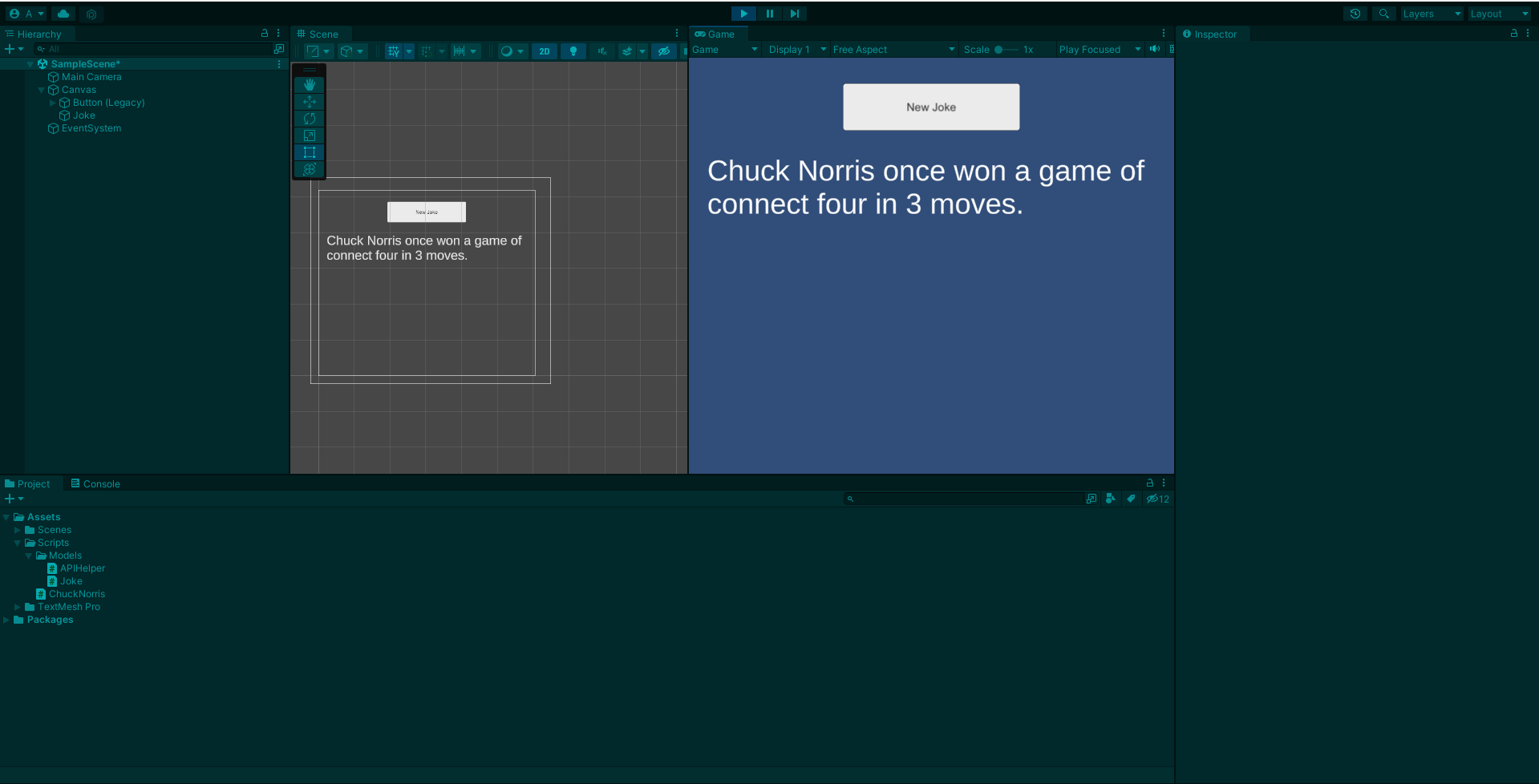Open Undo History icon in top bar
The width and height of the screenshot is (1539, 784).
[1355, 14]
